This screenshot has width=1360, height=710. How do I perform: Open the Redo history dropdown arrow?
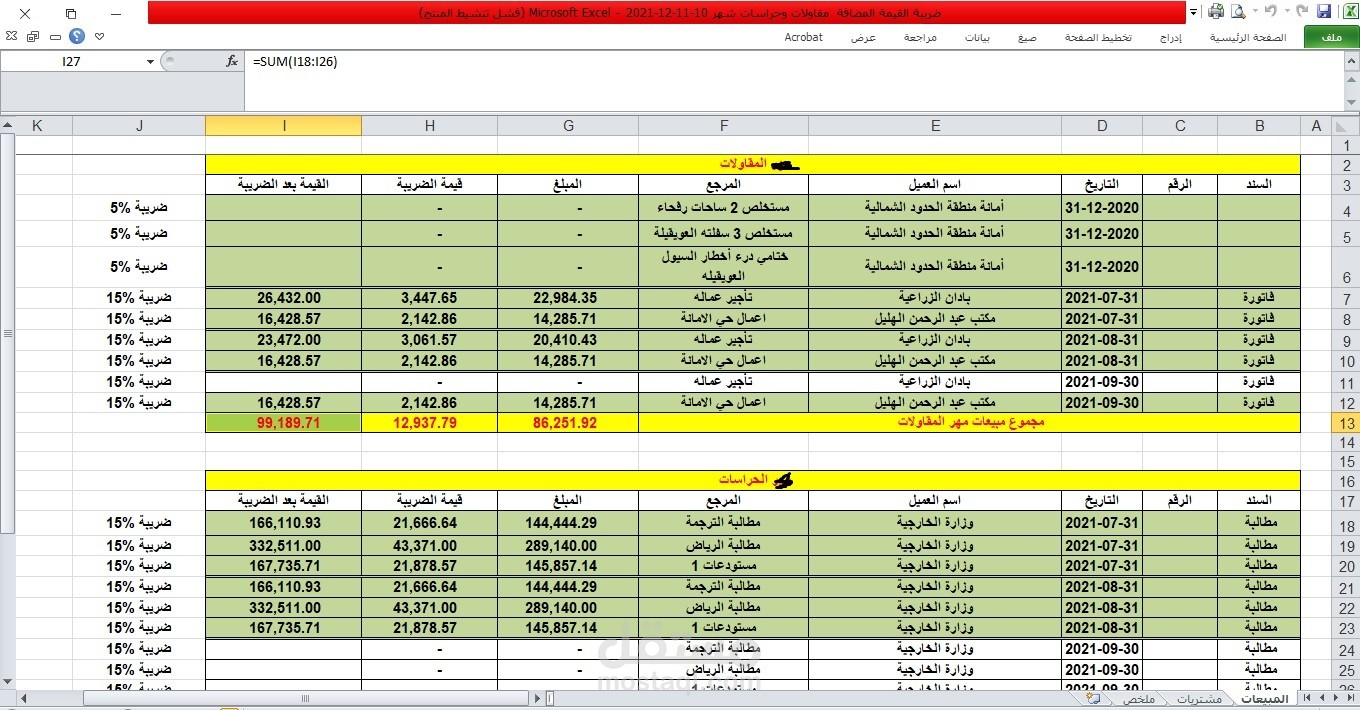point(1257,12)
